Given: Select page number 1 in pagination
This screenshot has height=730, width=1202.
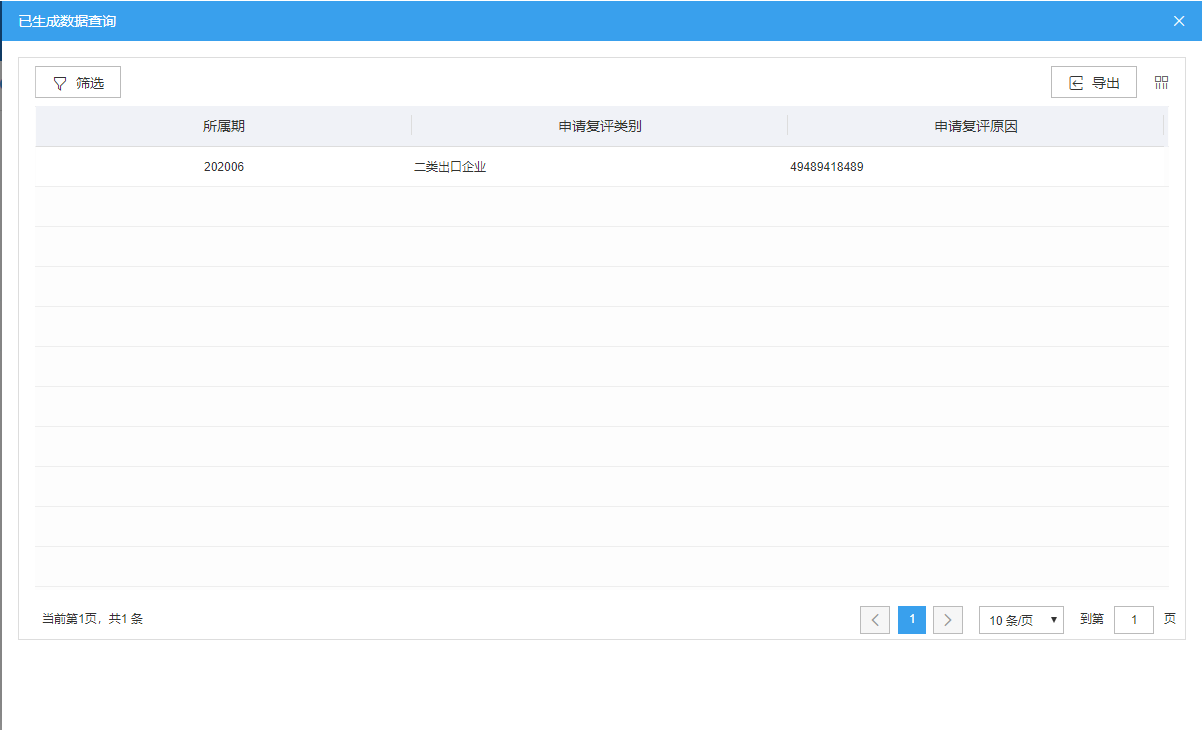Looking at the screenshot, I should [911, 620].
